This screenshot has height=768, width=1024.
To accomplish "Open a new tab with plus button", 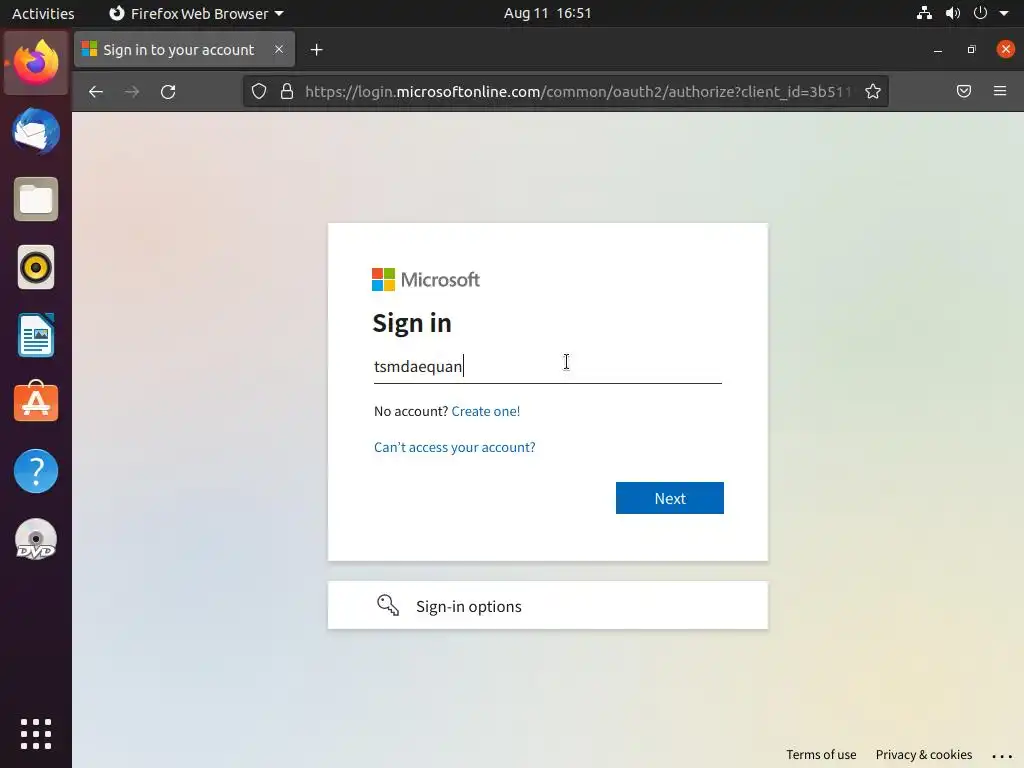I will [317, 50].
